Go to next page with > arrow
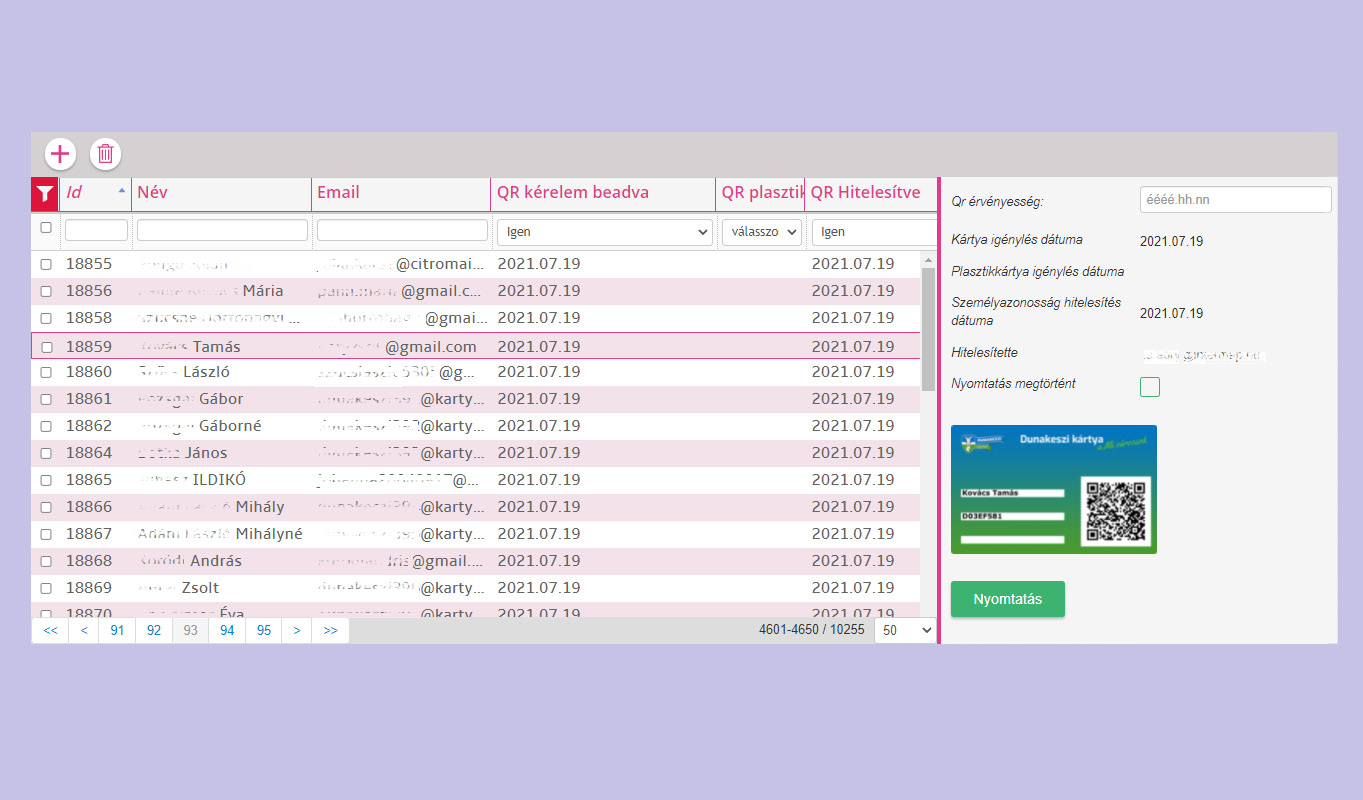 297,630
